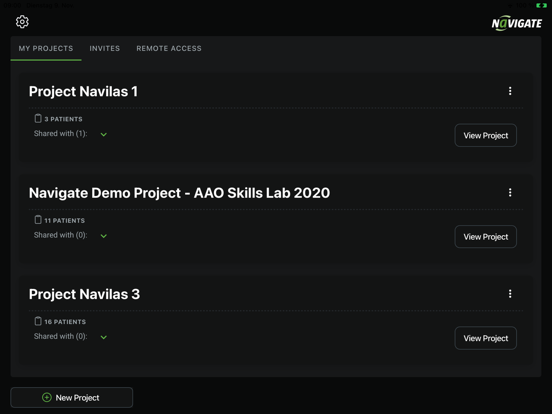Click the Navigate logo

coord(516,23)
